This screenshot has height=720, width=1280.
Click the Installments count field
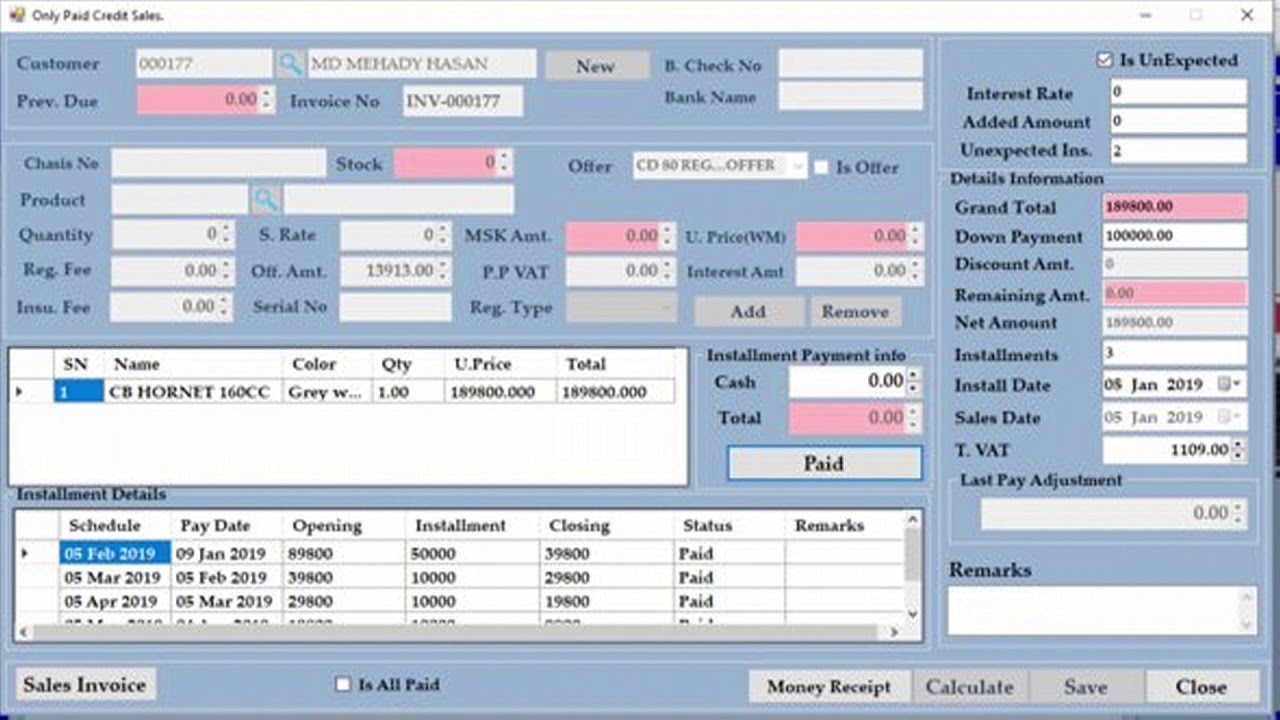coord(1175,353)
